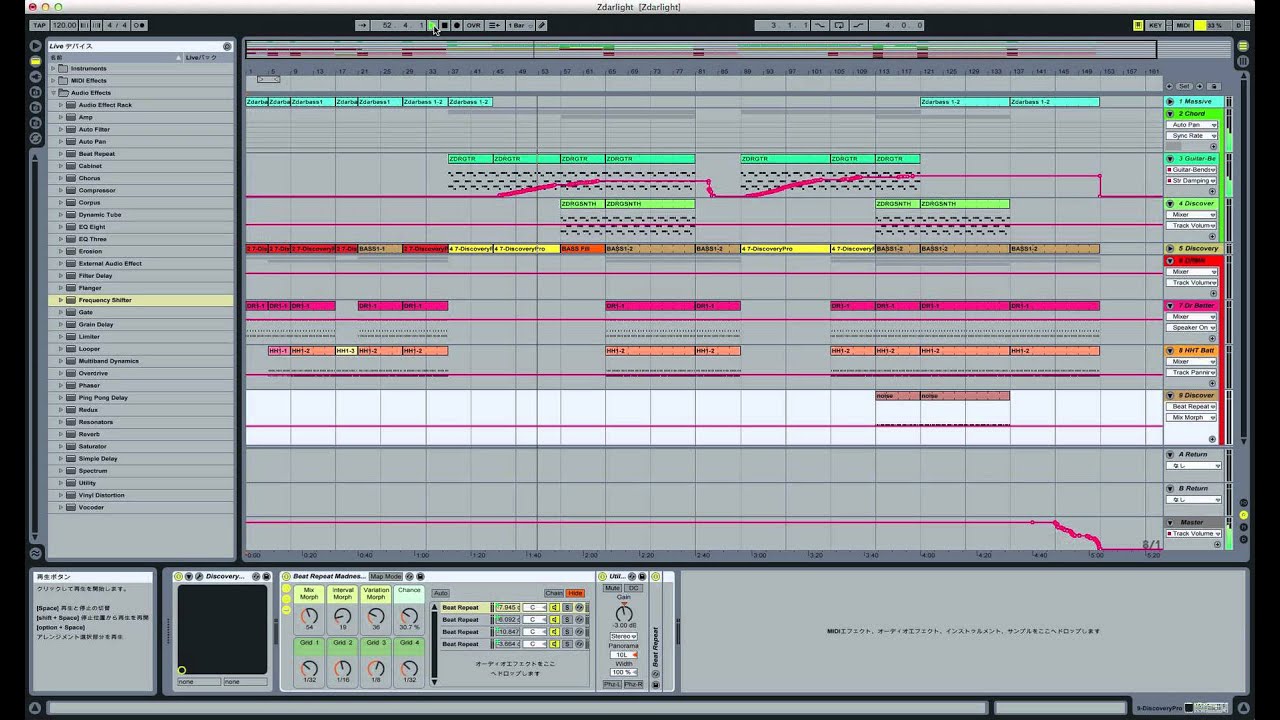This screenshot has height=720, width=1280.
Task: Click the Record button in transport bar
Action: click(x=457, y=25)
